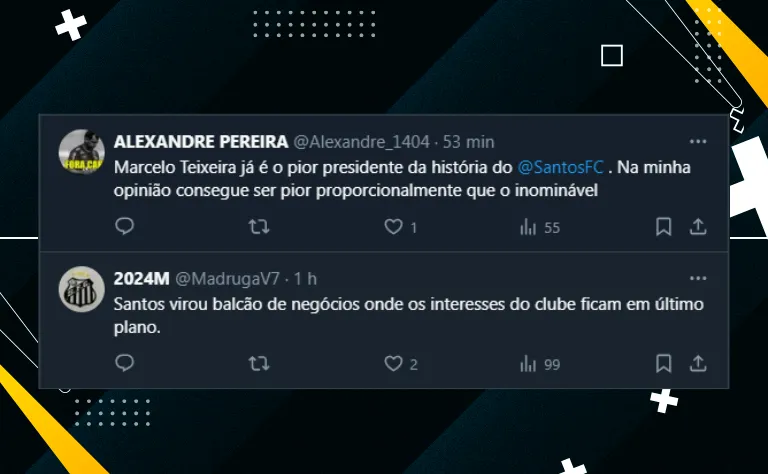Bookmark the 2024M tweet
Screen dimensions: 768x474
tap(664, 364)
